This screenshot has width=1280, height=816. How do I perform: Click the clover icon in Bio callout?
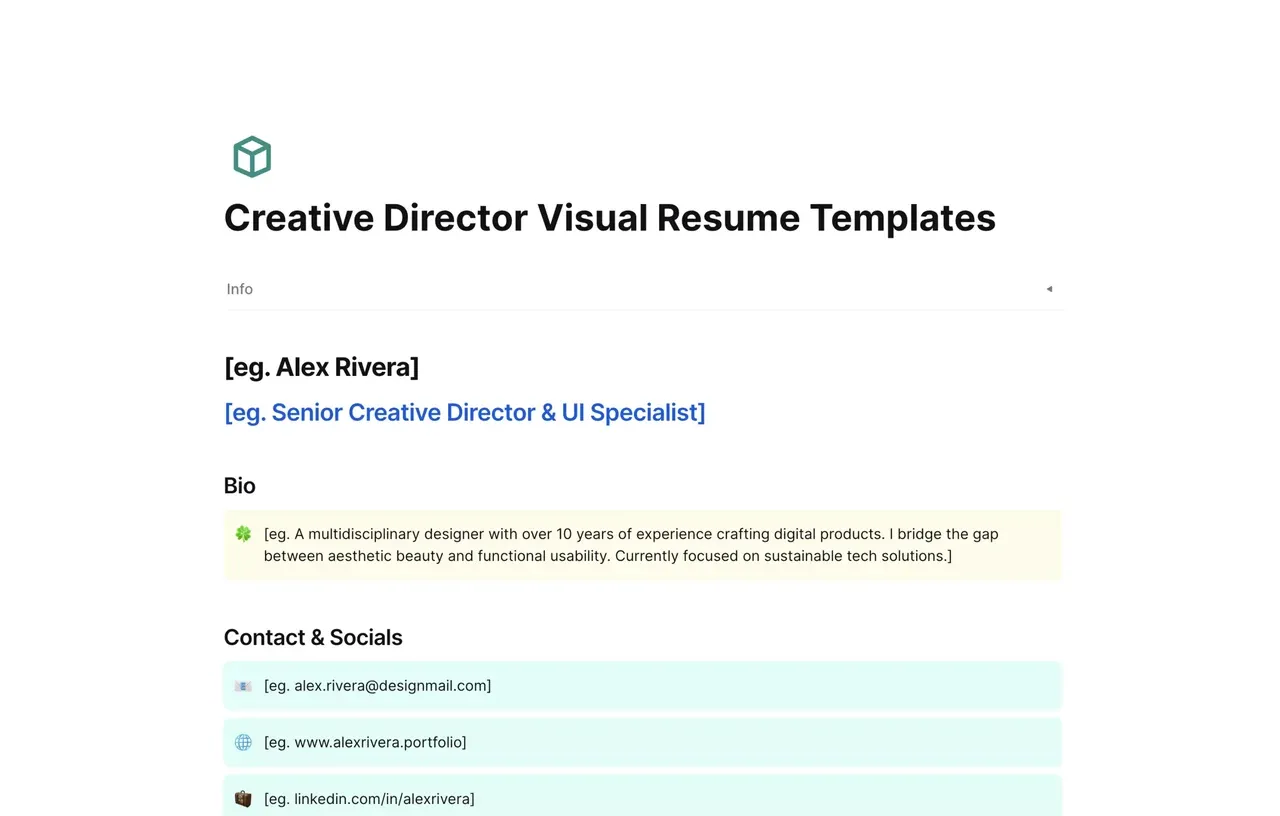point(243,534)
